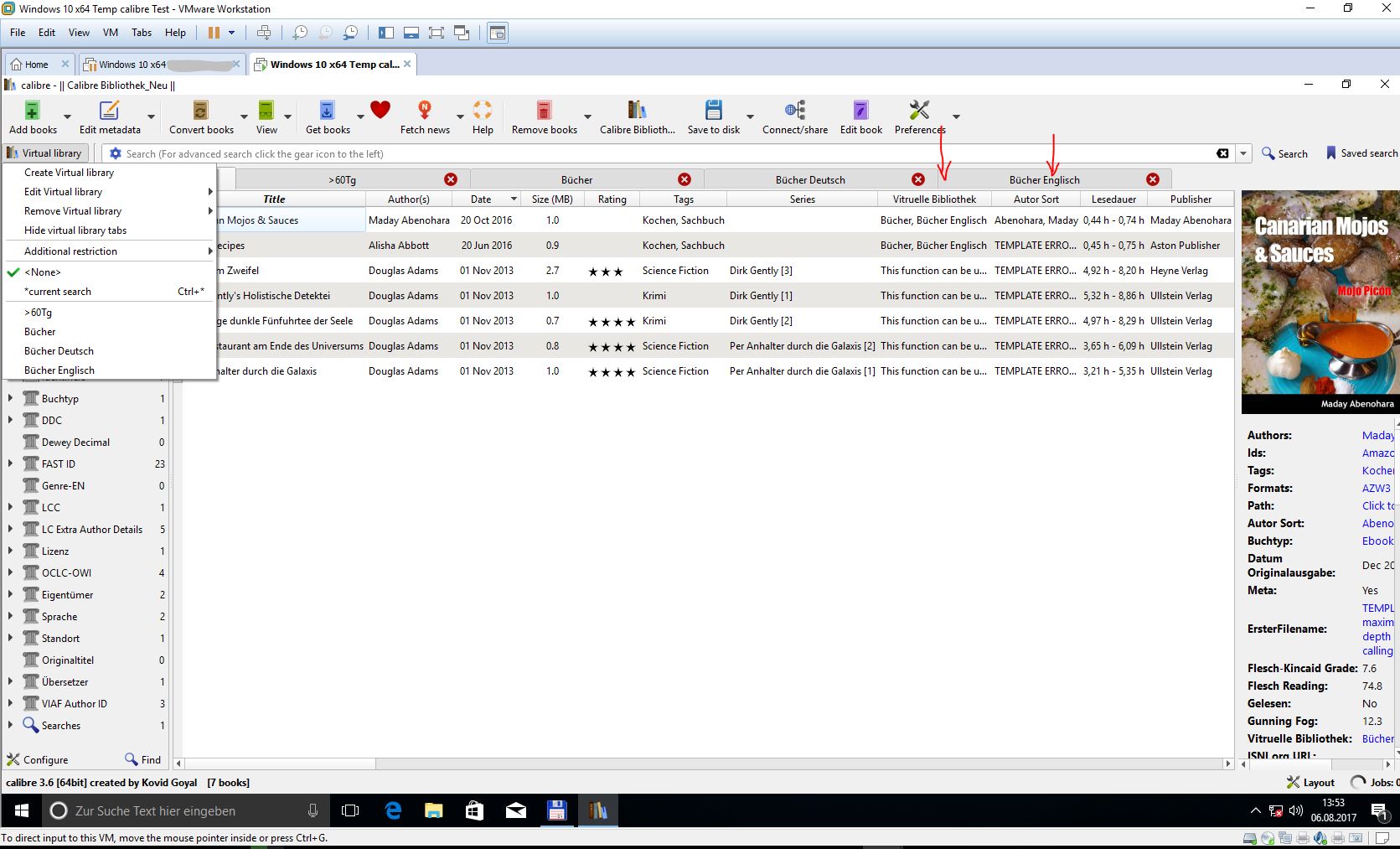The height and width of the screenshot is (849, 1400).
Task: Expand the Buchtyp category
Action: point(10,398)
